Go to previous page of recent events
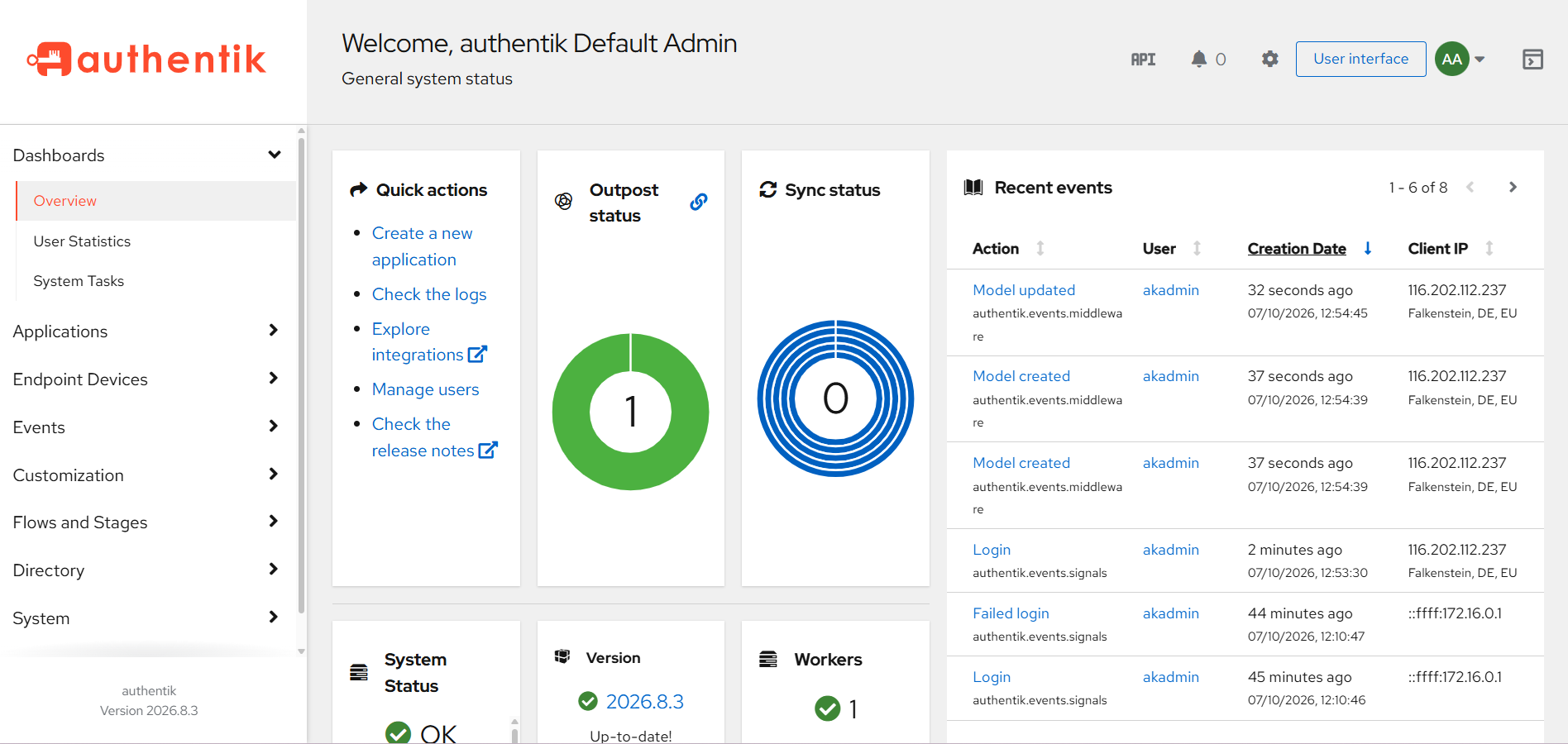Screen dimensions: 1568x744 (1470, 188)
